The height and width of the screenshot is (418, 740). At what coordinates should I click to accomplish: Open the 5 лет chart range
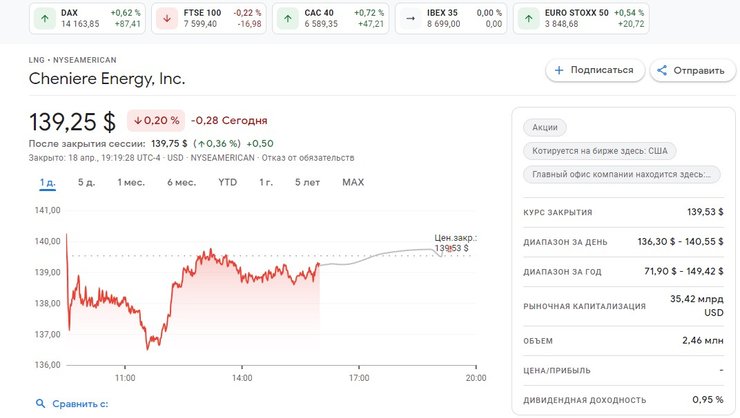307,182
